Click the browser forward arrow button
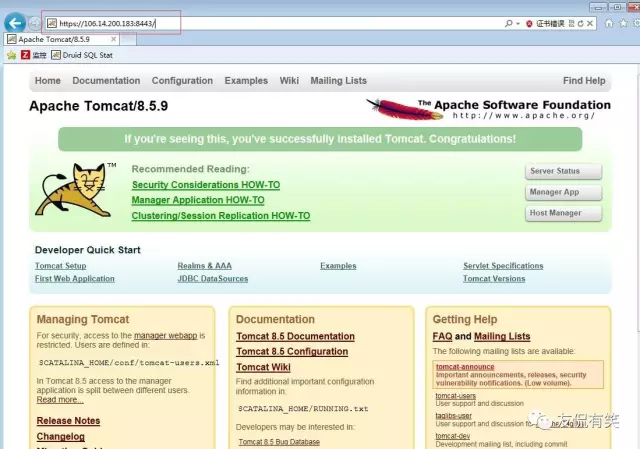The height and width of the screenshot is (449, 640). coord(35,23)
